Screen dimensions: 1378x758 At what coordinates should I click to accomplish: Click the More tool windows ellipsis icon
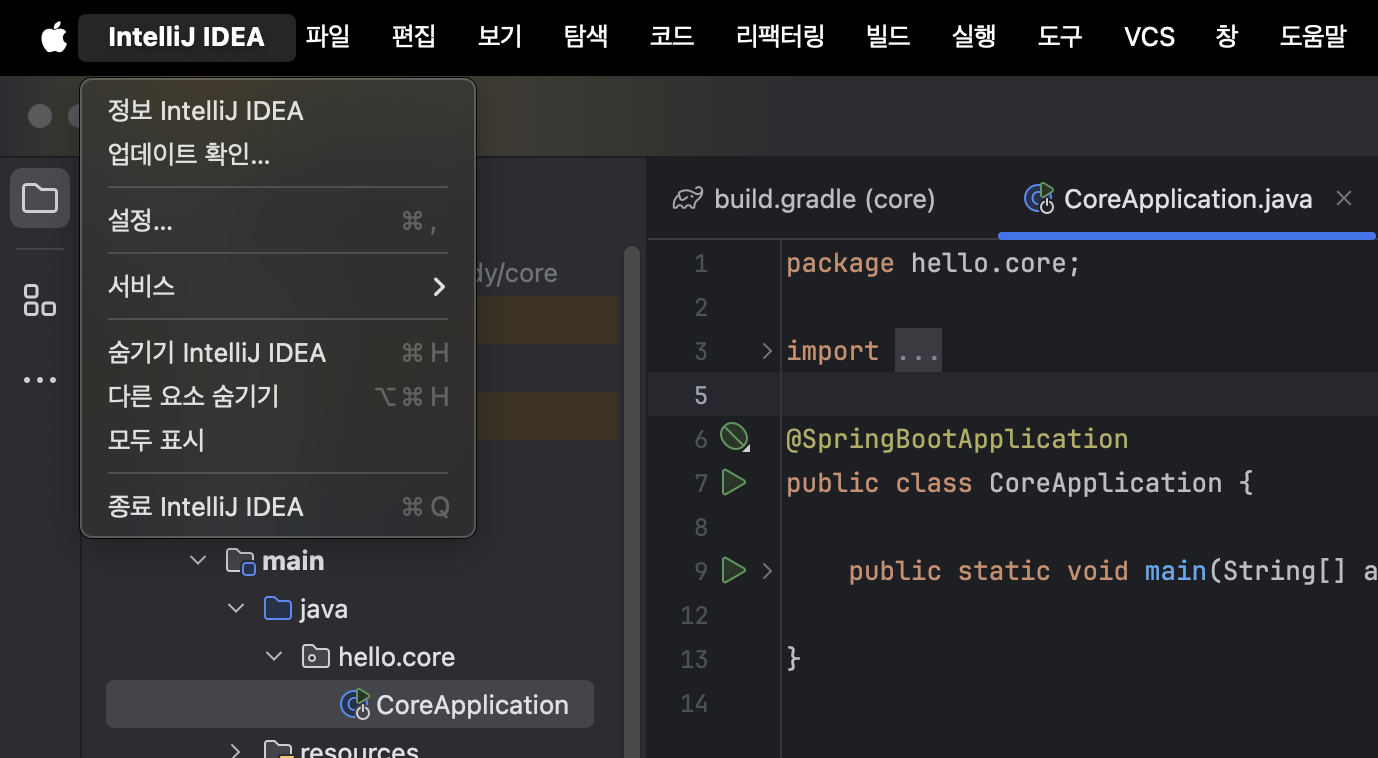point(40,380)
